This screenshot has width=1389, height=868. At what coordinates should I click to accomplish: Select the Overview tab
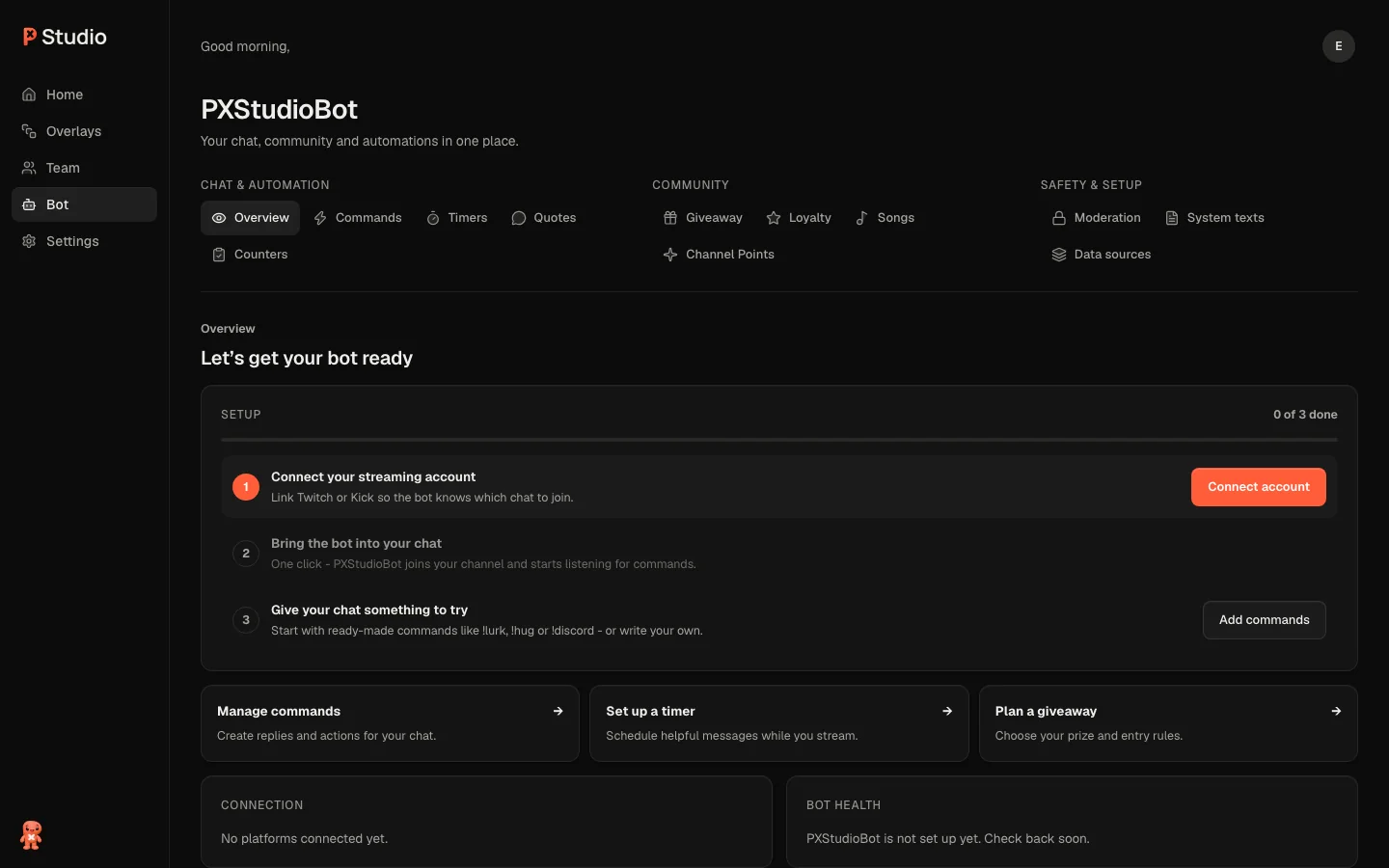(x=250, y=218)
